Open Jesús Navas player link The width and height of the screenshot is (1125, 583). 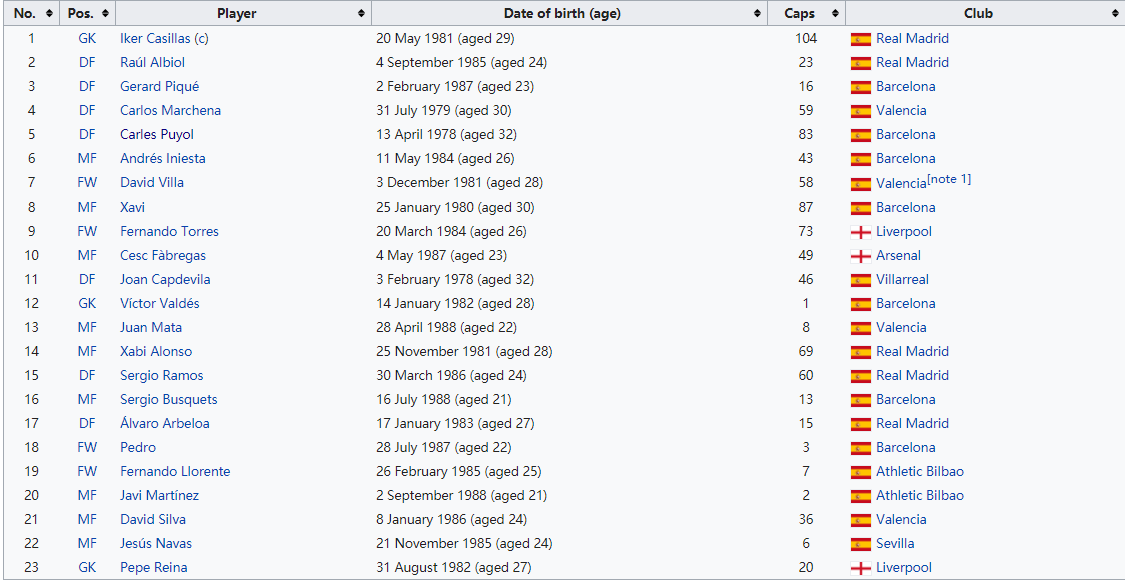click(156, 544)
